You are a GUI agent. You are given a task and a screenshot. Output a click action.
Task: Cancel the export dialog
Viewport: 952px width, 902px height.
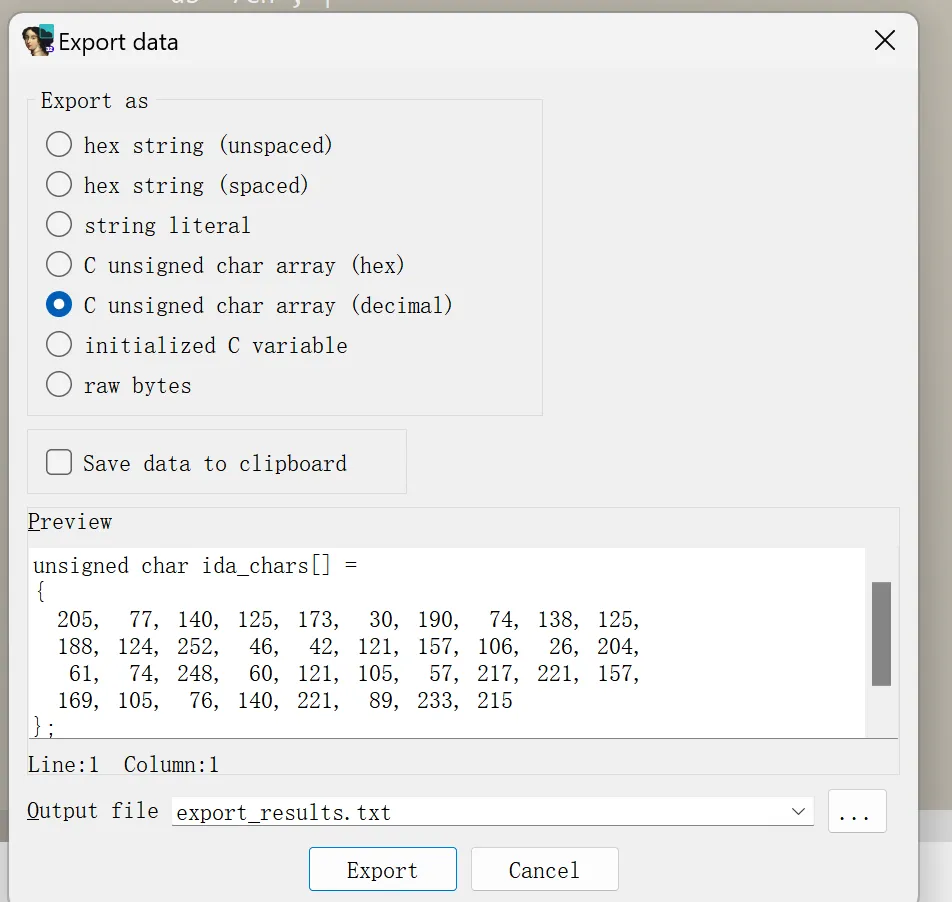click(x=544, y=870)
